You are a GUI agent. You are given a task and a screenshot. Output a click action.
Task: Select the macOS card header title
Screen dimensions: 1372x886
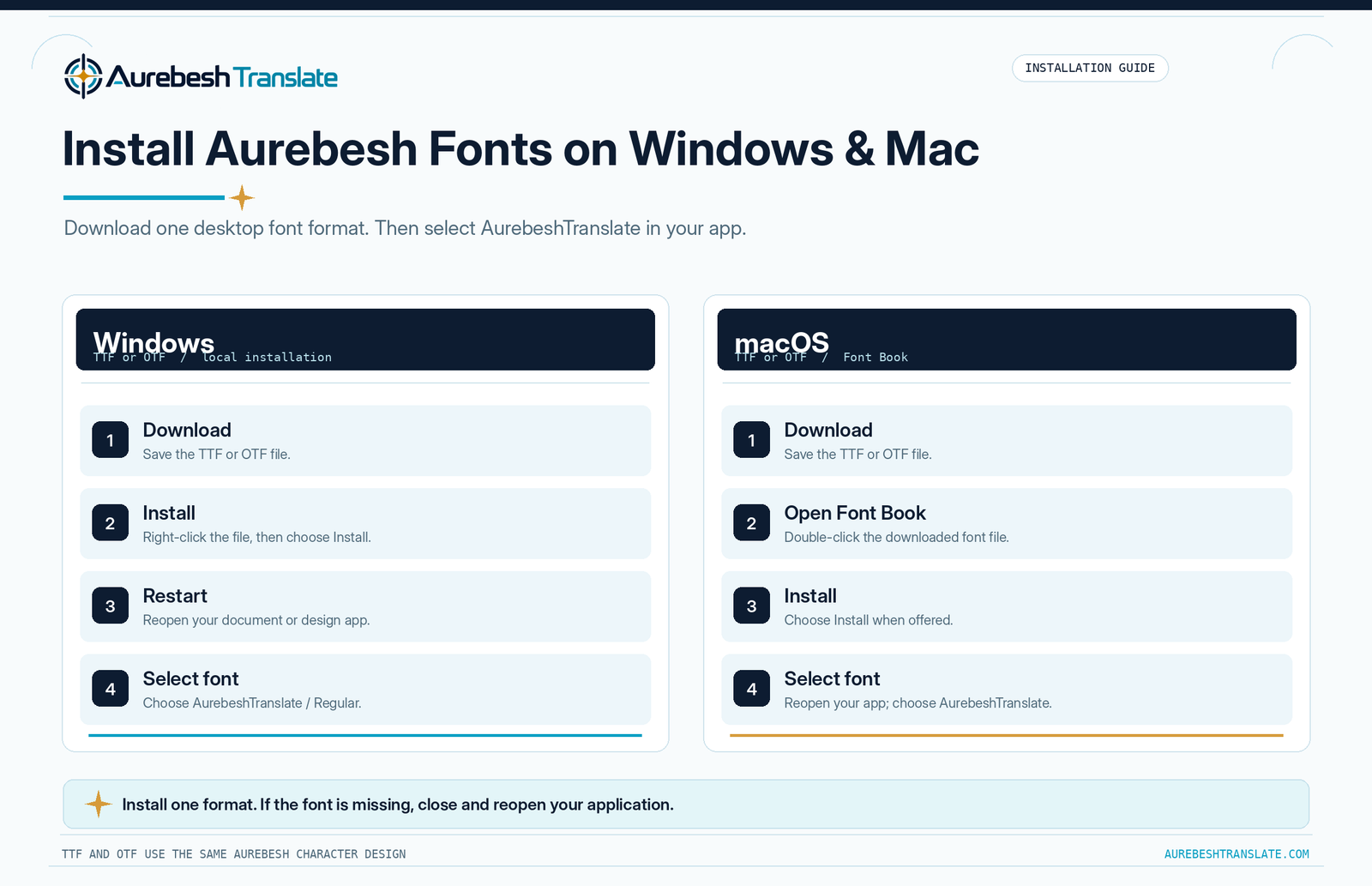coord(781,342)
